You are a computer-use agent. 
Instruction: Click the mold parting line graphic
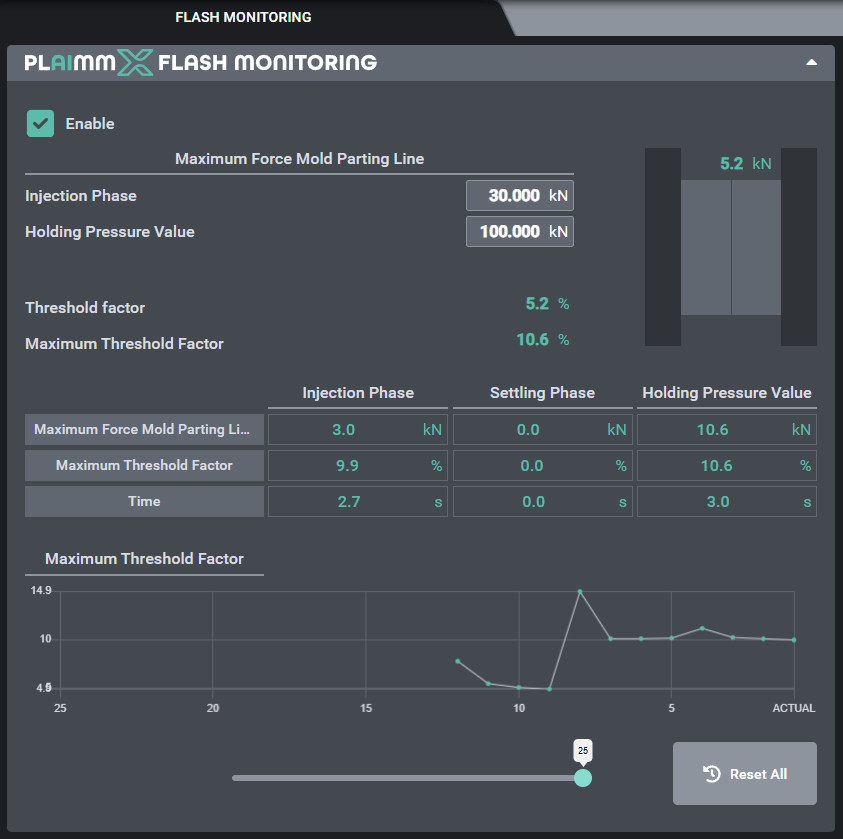click(x=731, y=247)
